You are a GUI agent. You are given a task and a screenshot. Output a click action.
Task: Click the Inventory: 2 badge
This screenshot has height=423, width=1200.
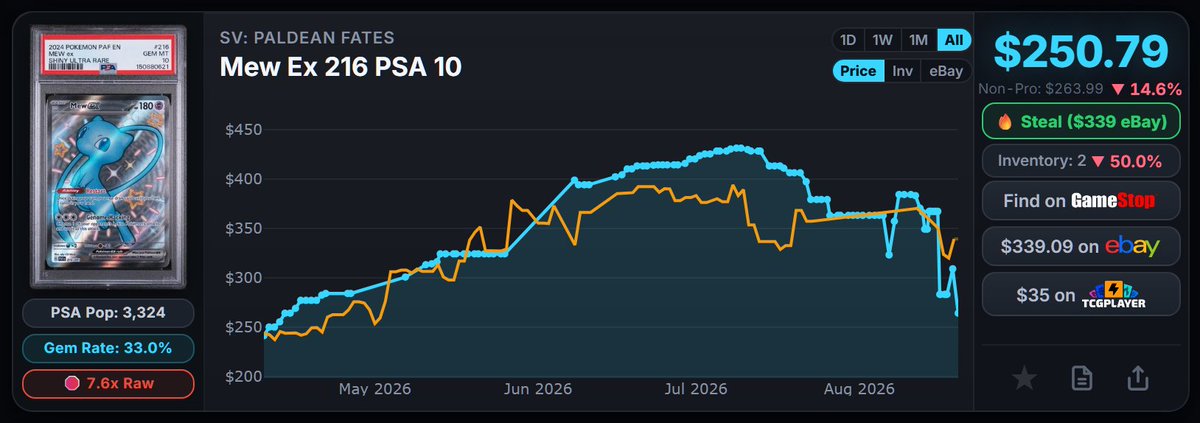tap(1079, 161)
